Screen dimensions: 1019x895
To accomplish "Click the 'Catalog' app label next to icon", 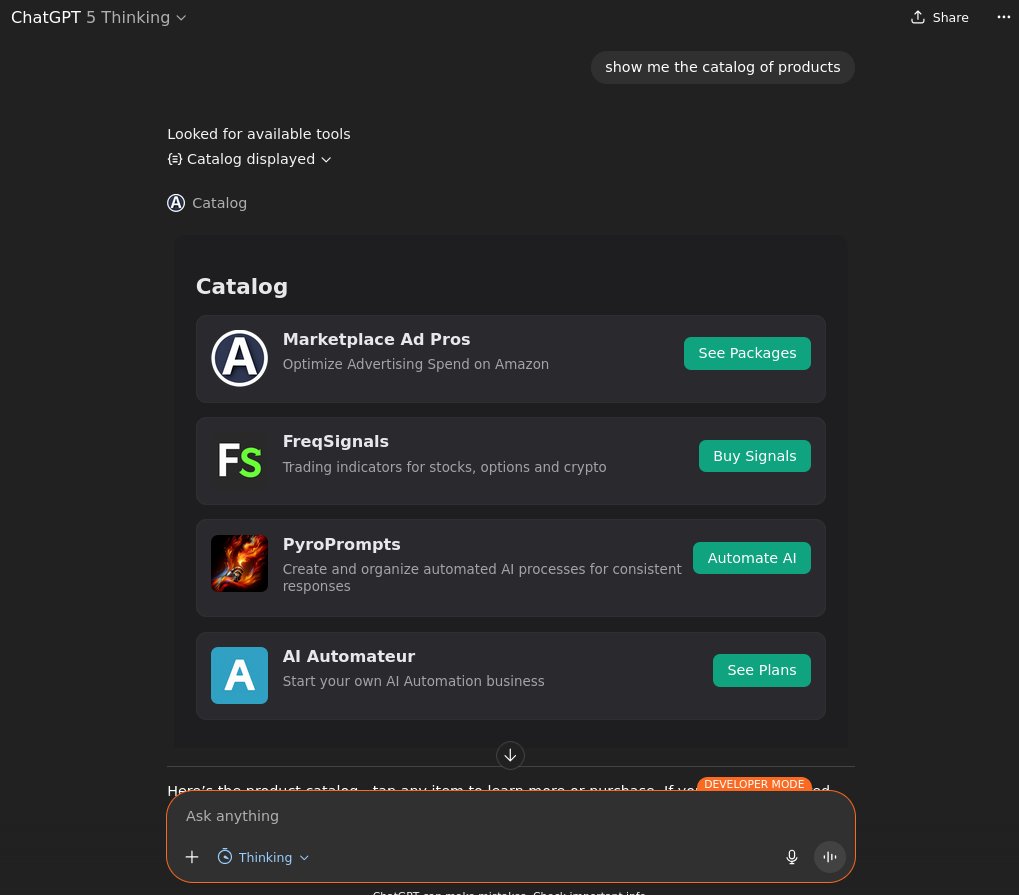I will coord(220,203).
